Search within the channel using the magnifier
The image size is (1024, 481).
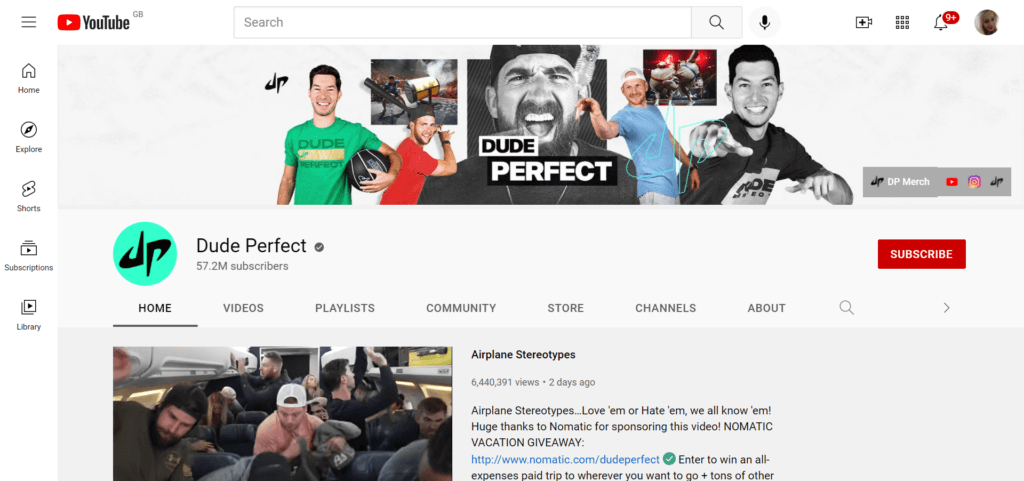[x=846, y=308]
